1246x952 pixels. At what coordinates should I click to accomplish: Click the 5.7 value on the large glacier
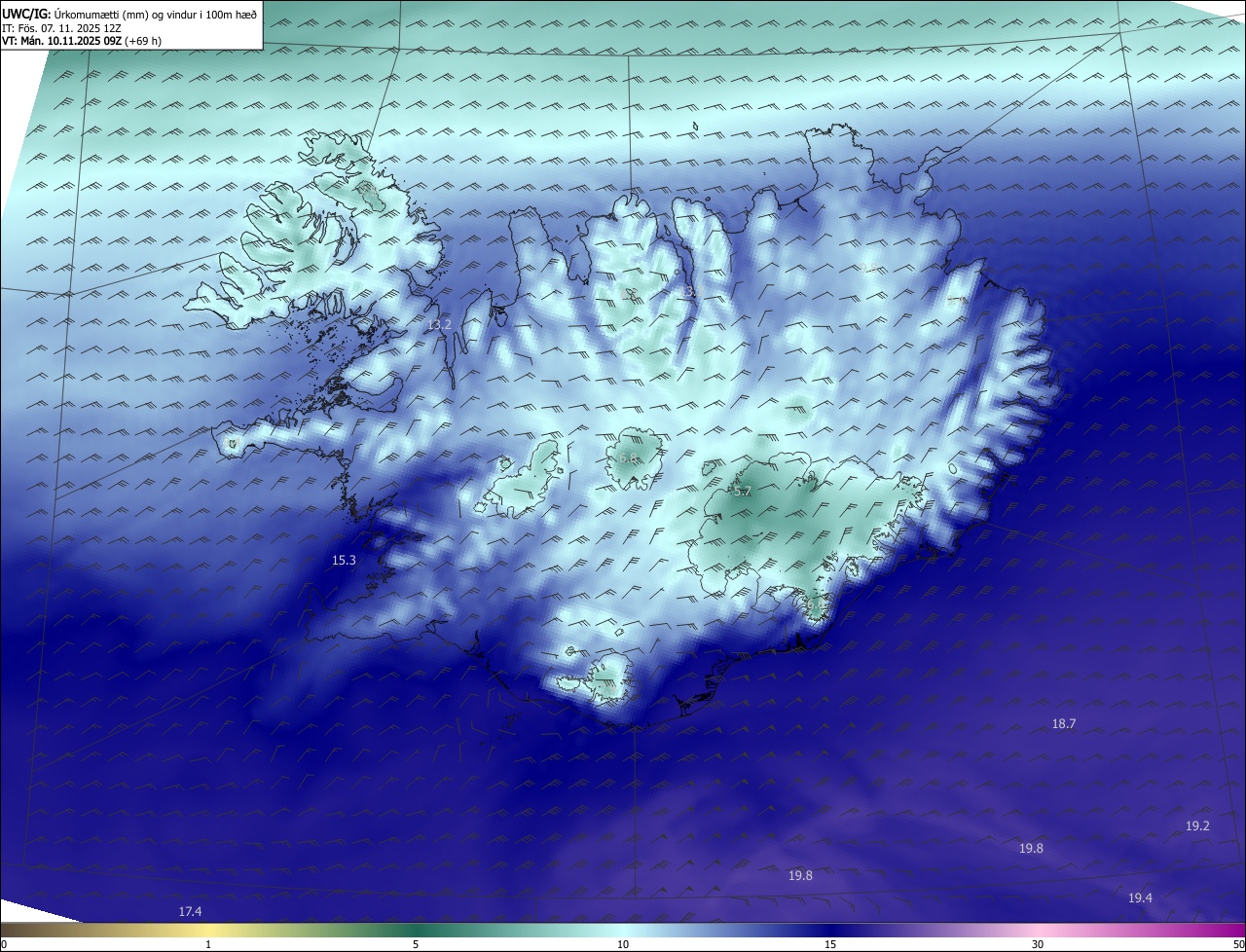pos(743,492)
